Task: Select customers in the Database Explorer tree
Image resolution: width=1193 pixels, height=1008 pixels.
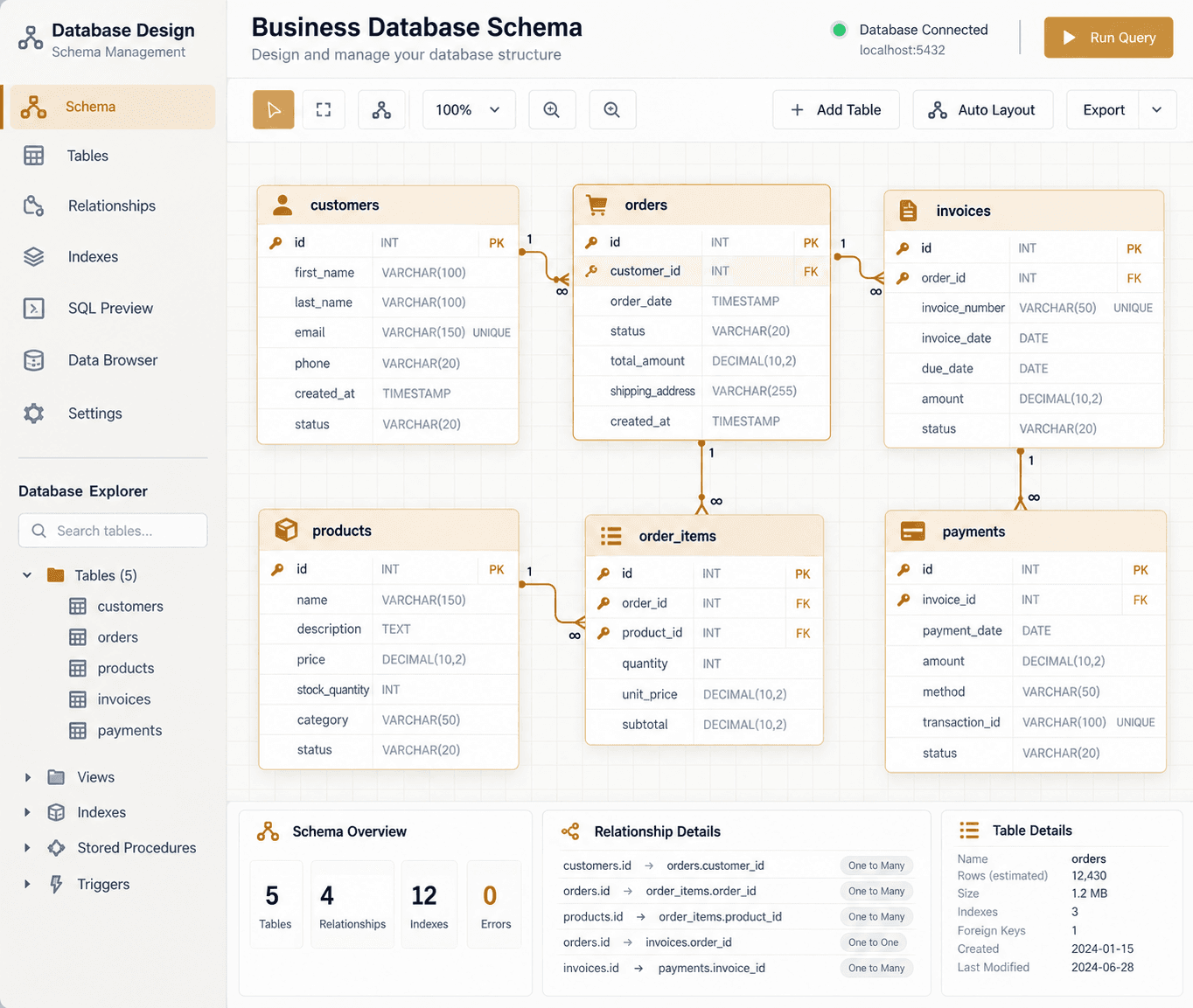Action: click(x=130, y=607)
